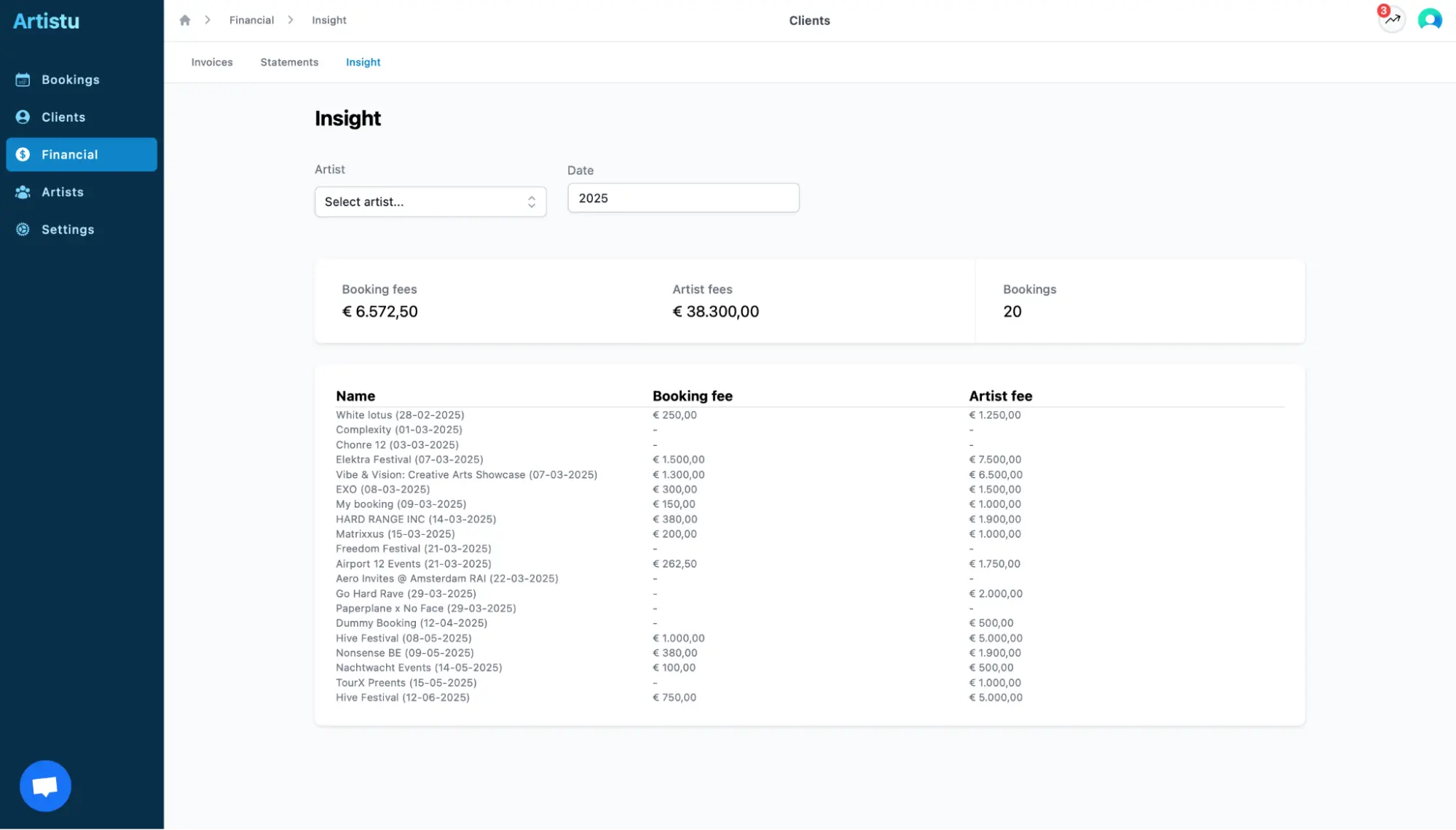The height and width of the screenshot is (830, 1456).
Task: Navigate to Financial in the breadcrumb
Action: (x=251, y=20)
